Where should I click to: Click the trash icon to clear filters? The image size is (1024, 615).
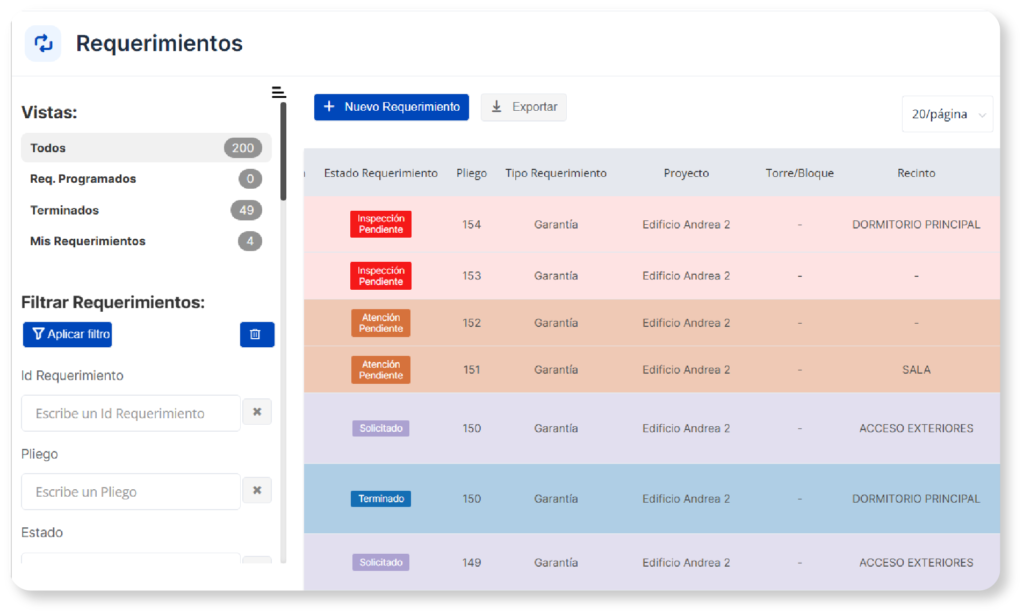(x=257, y=335)
